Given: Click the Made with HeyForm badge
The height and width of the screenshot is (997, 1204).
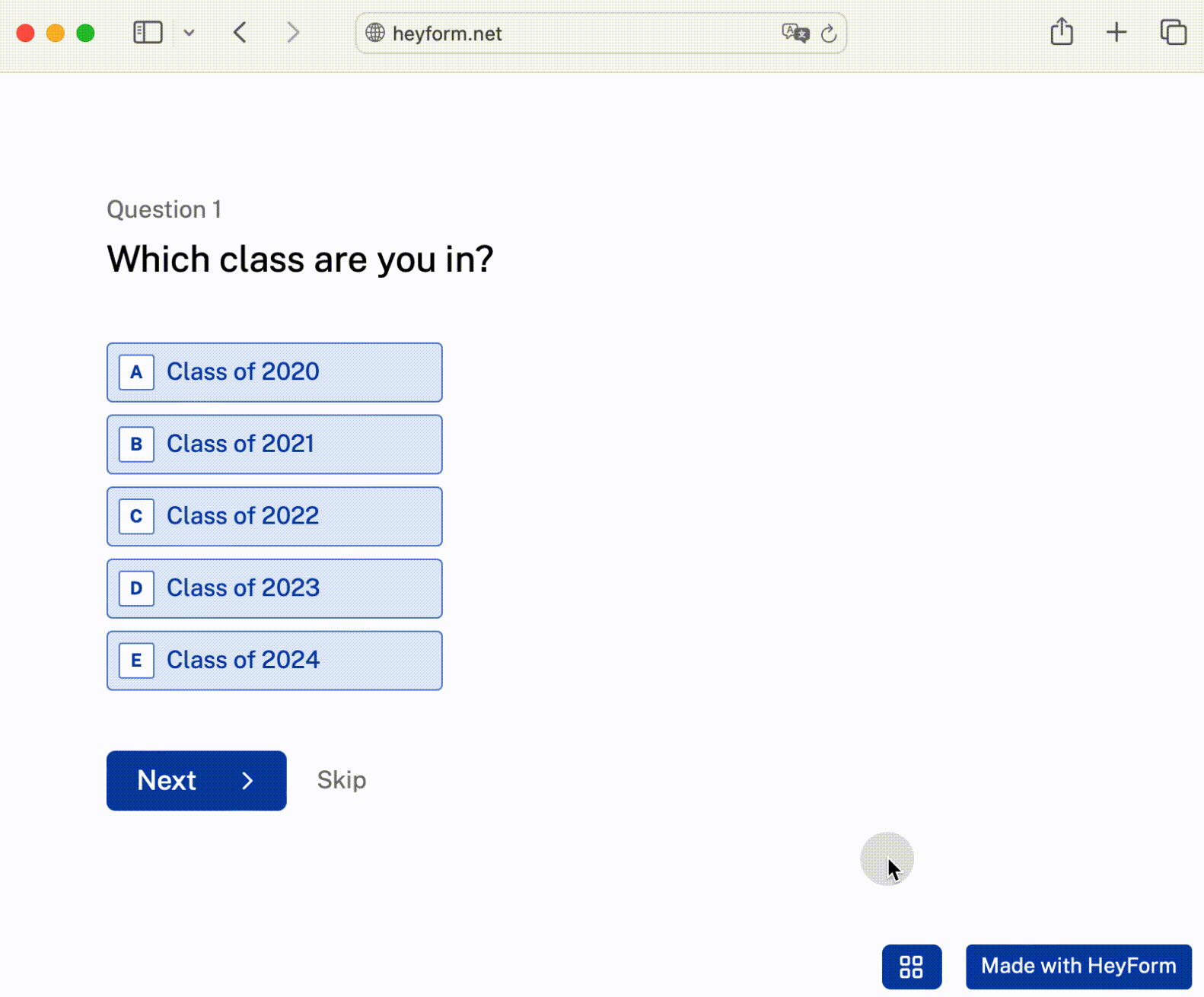Looking at the screenshot, I should pyautogui.click(x=1078, y=966).
